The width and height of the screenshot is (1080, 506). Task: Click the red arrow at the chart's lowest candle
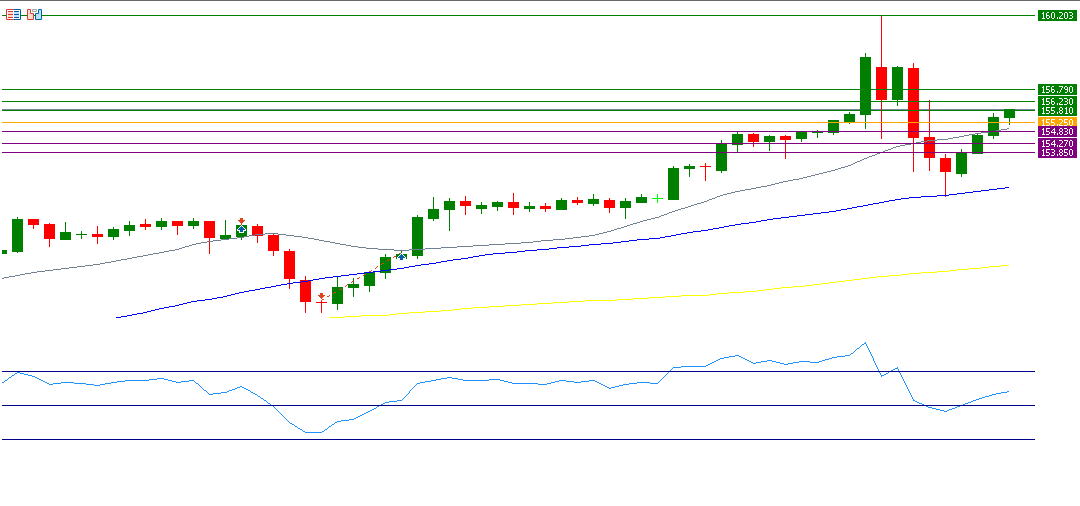coord(321,296)
